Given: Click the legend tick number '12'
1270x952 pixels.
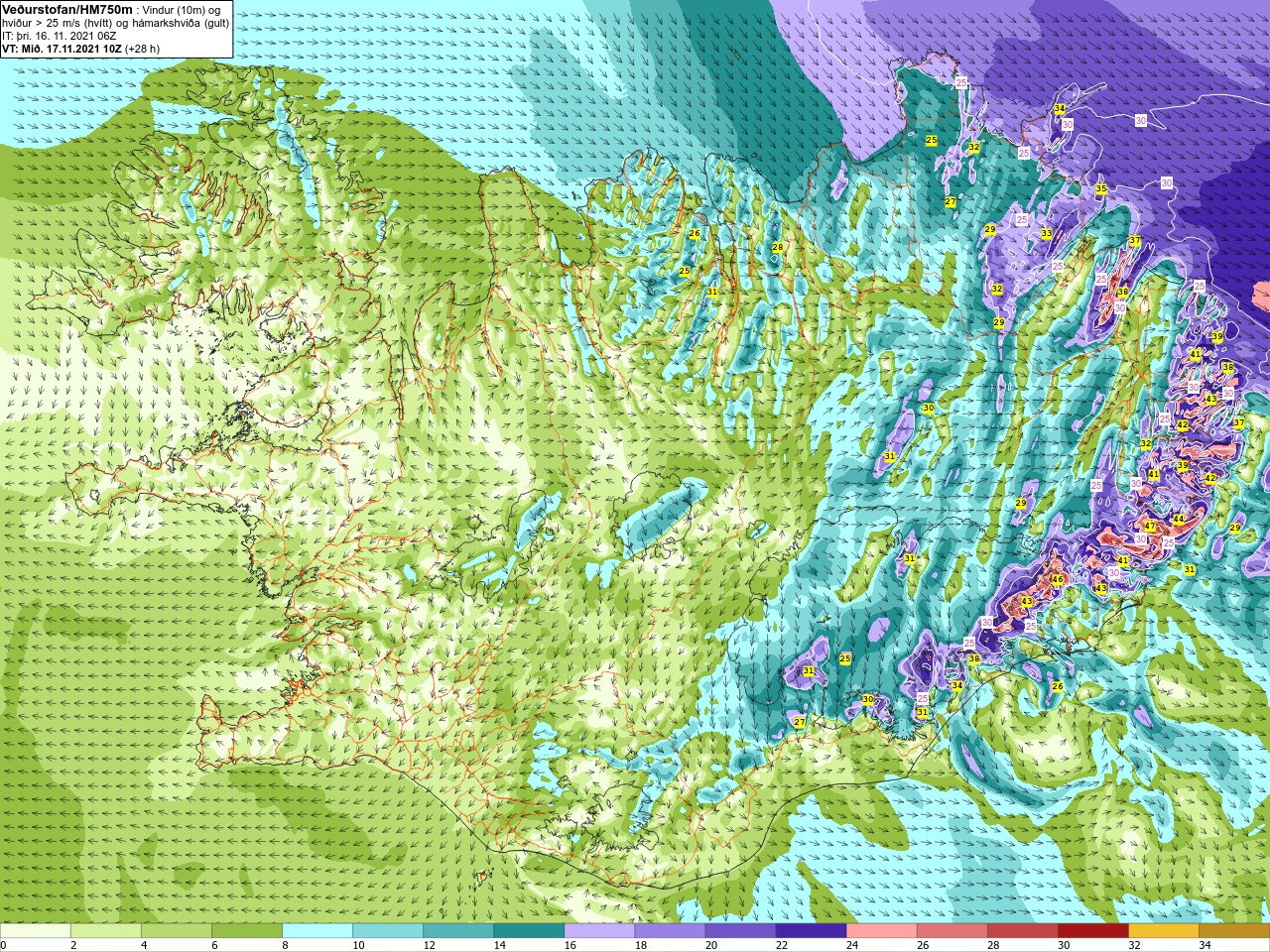Looking at the screenshot, I should [430, 945].
